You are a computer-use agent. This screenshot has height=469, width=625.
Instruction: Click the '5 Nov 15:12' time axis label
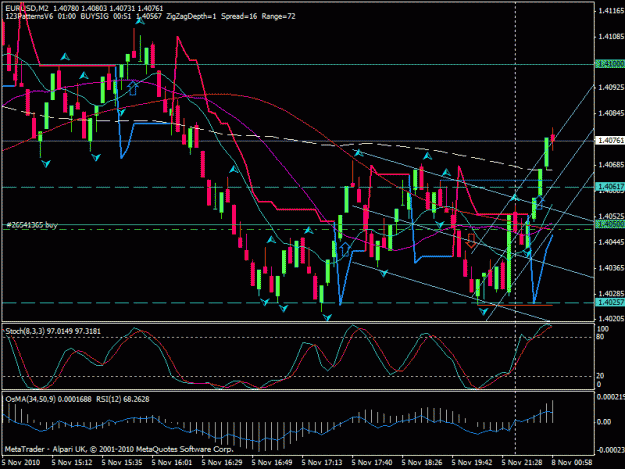click(x=72, y=462)
